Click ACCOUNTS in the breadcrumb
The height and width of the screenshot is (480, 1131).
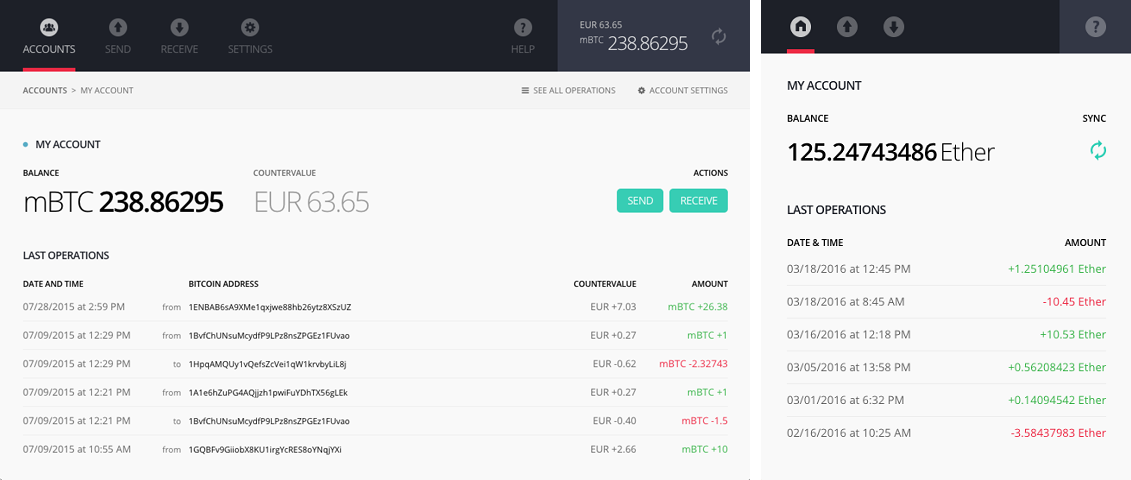[x=45, y=91]
